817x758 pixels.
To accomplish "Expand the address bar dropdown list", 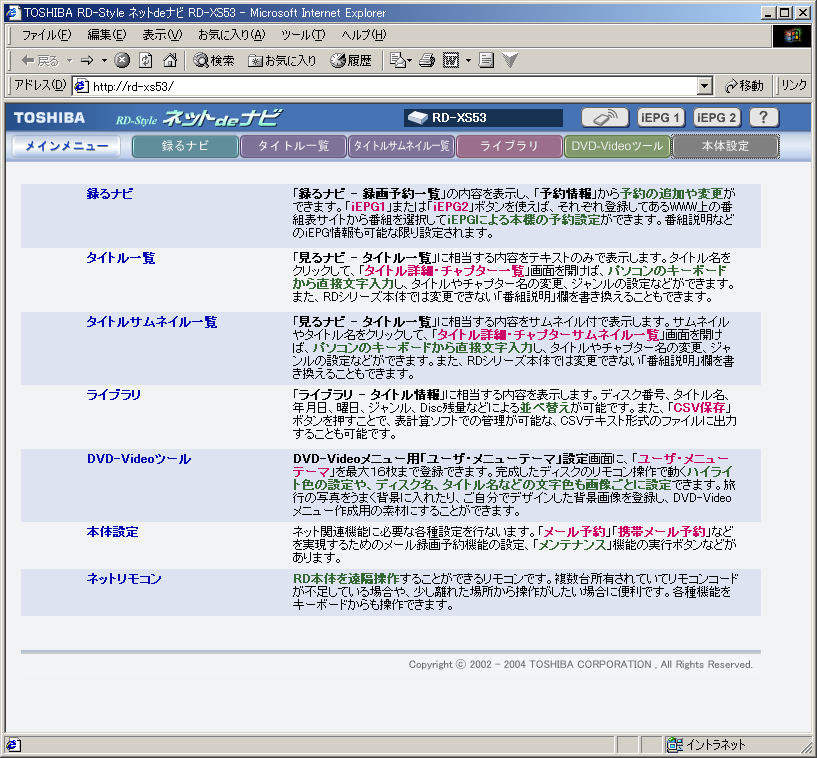I will pyautogui.click(x=704, y=86).
